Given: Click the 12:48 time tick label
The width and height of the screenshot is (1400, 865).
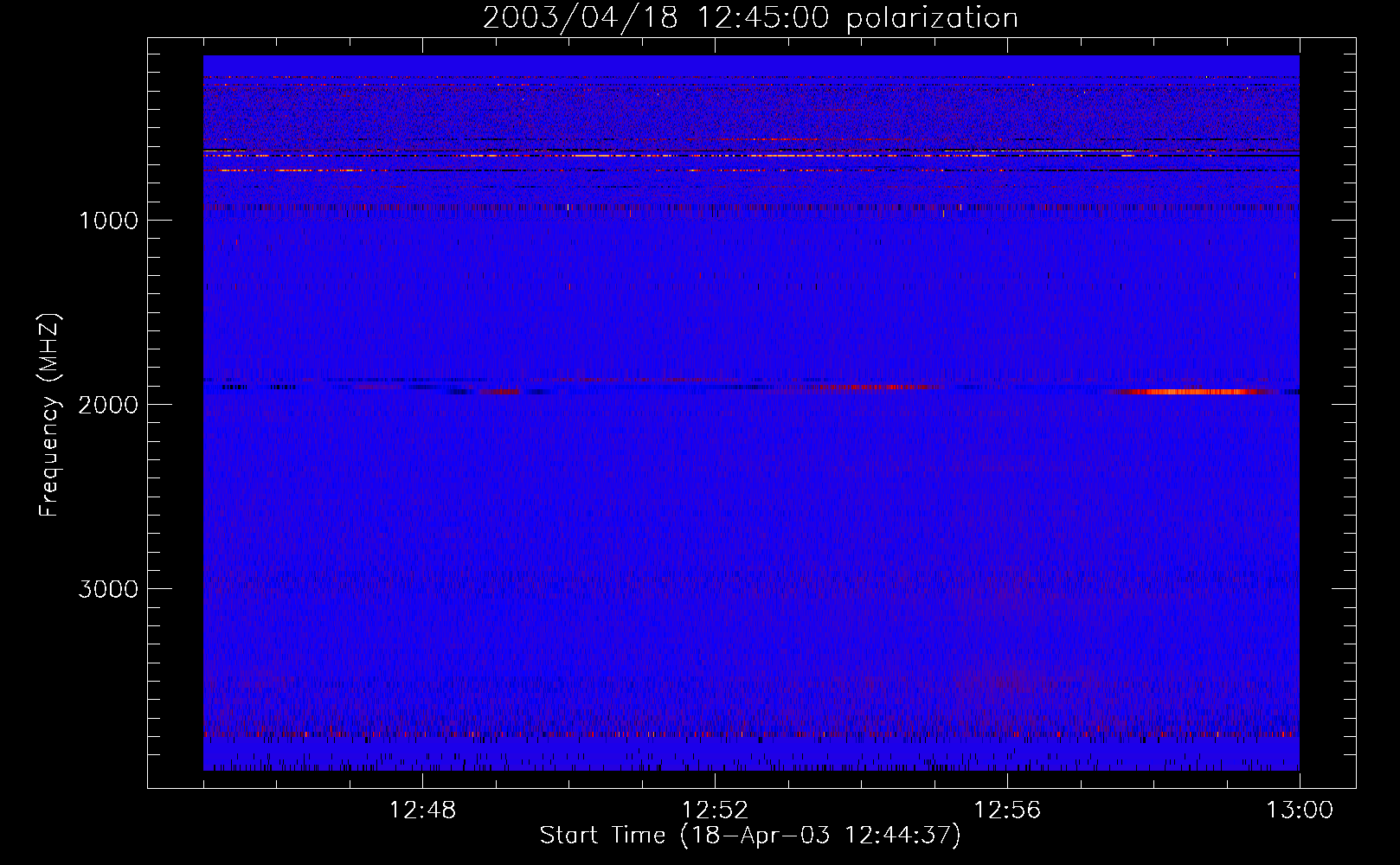Looking at the screenshot, I should (422, 811).
